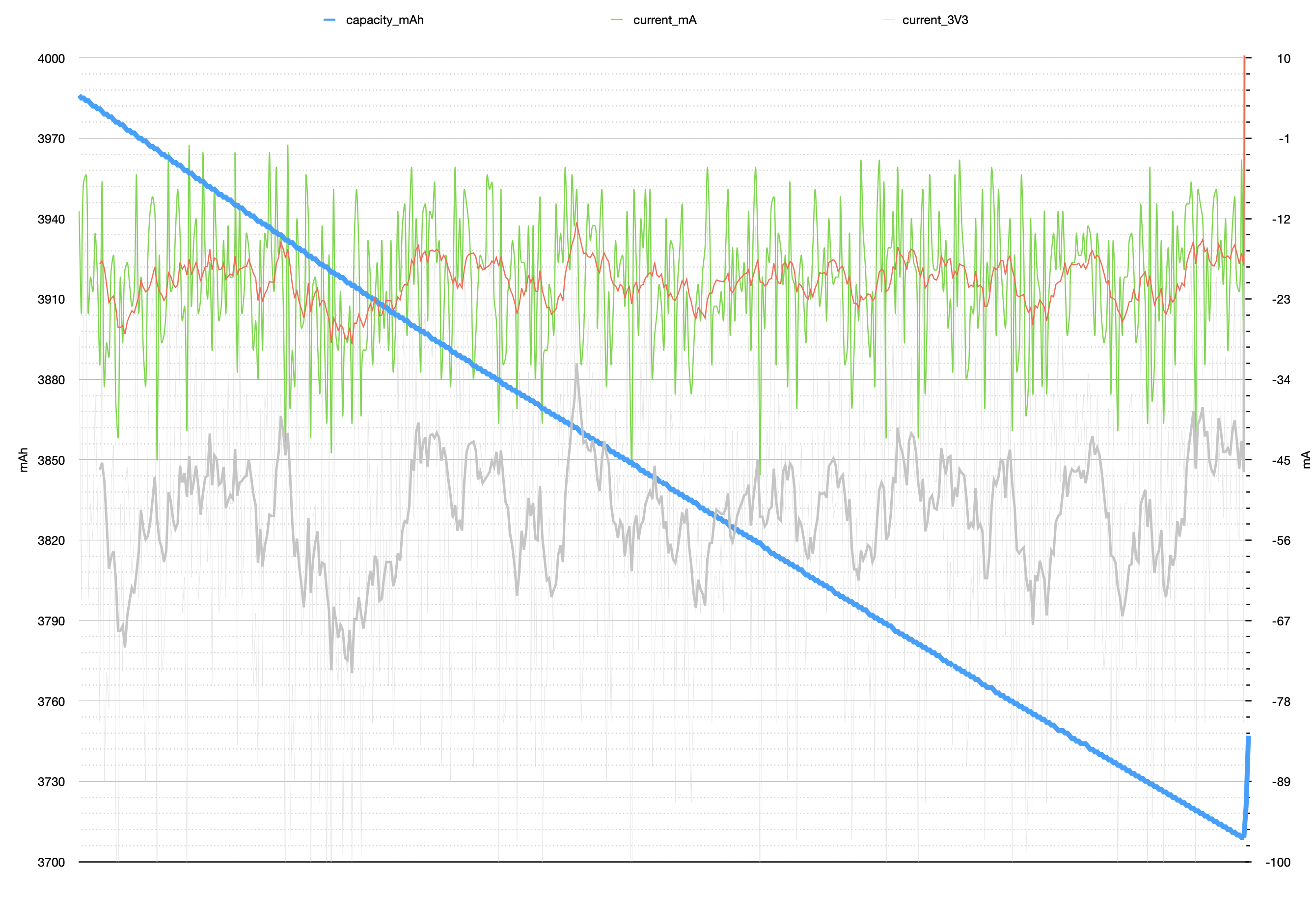This screenshot has height=901, width=1316.
Task: Toggle the current_mA legend label
Action: click(664, 21)
